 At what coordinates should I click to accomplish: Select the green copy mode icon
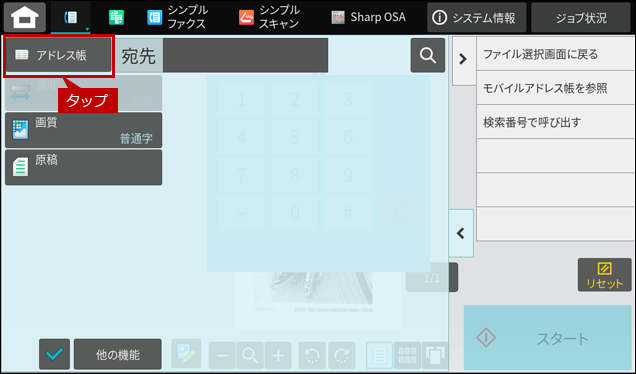[116, 17]
